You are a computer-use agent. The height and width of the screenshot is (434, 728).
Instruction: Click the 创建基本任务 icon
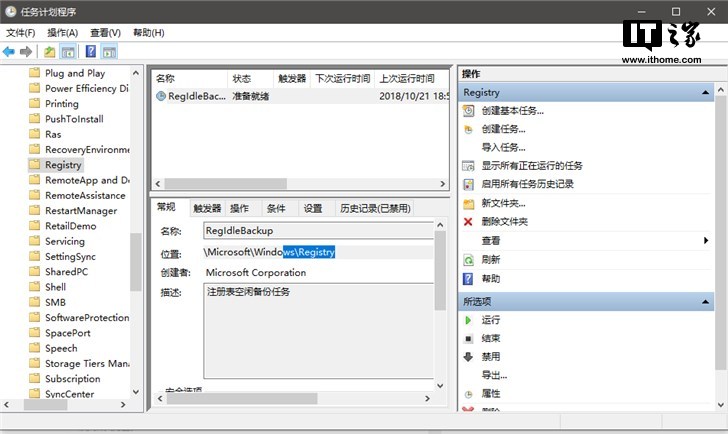point(468,110)
